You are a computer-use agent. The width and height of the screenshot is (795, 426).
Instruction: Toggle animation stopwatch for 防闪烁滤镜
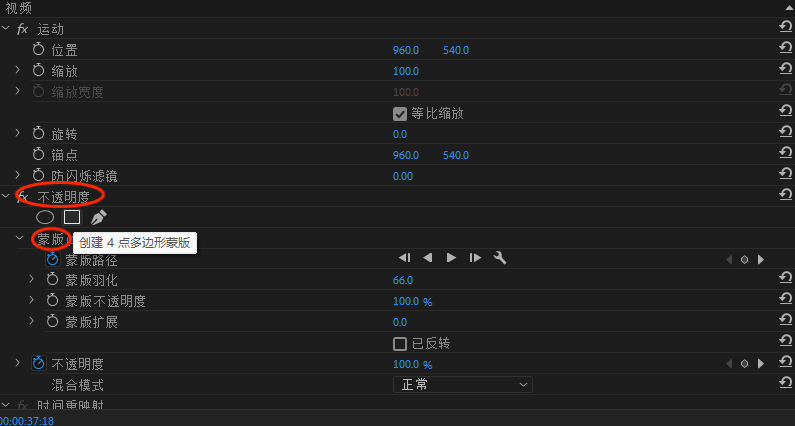[x=39, y=175]
